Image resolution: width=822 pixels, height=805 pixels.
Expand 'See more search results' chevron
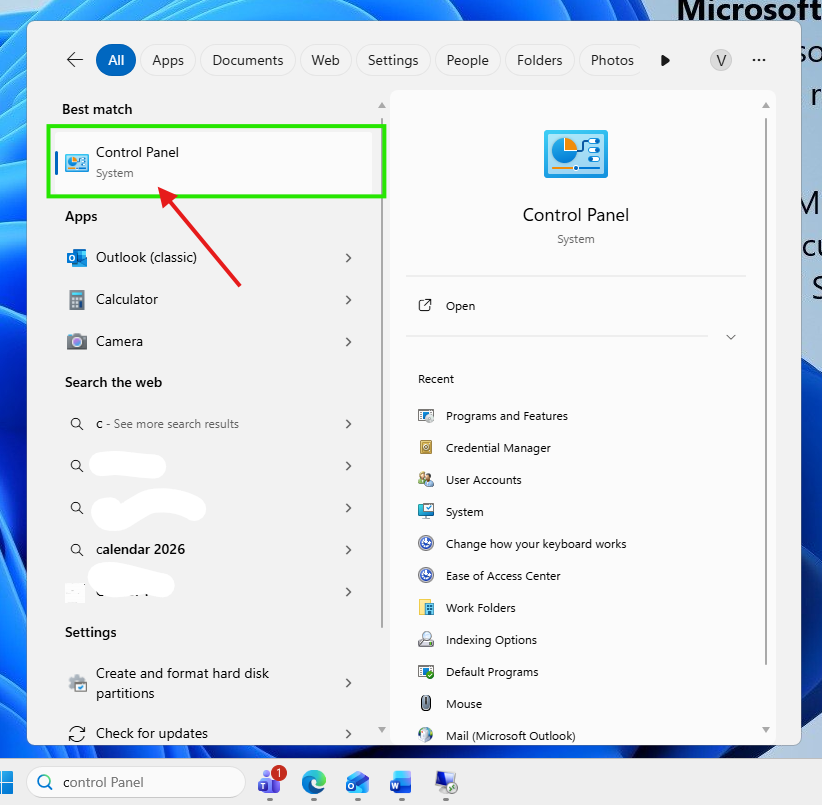[349, 424]
